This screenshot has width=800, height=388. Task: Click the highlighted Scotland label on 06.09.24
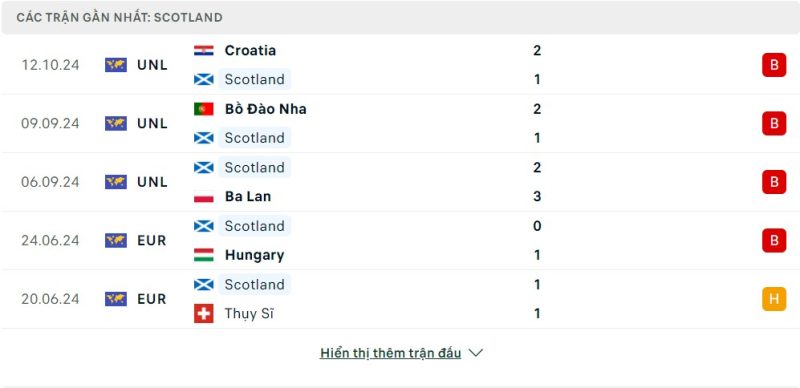pyautogui.click(x=255, y=167)
